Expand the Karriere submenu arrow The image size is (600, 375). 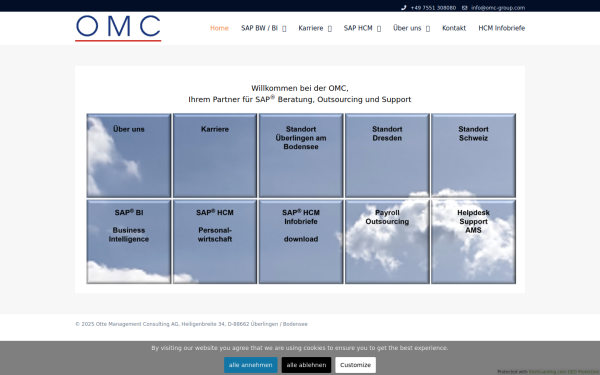(330, 29)
